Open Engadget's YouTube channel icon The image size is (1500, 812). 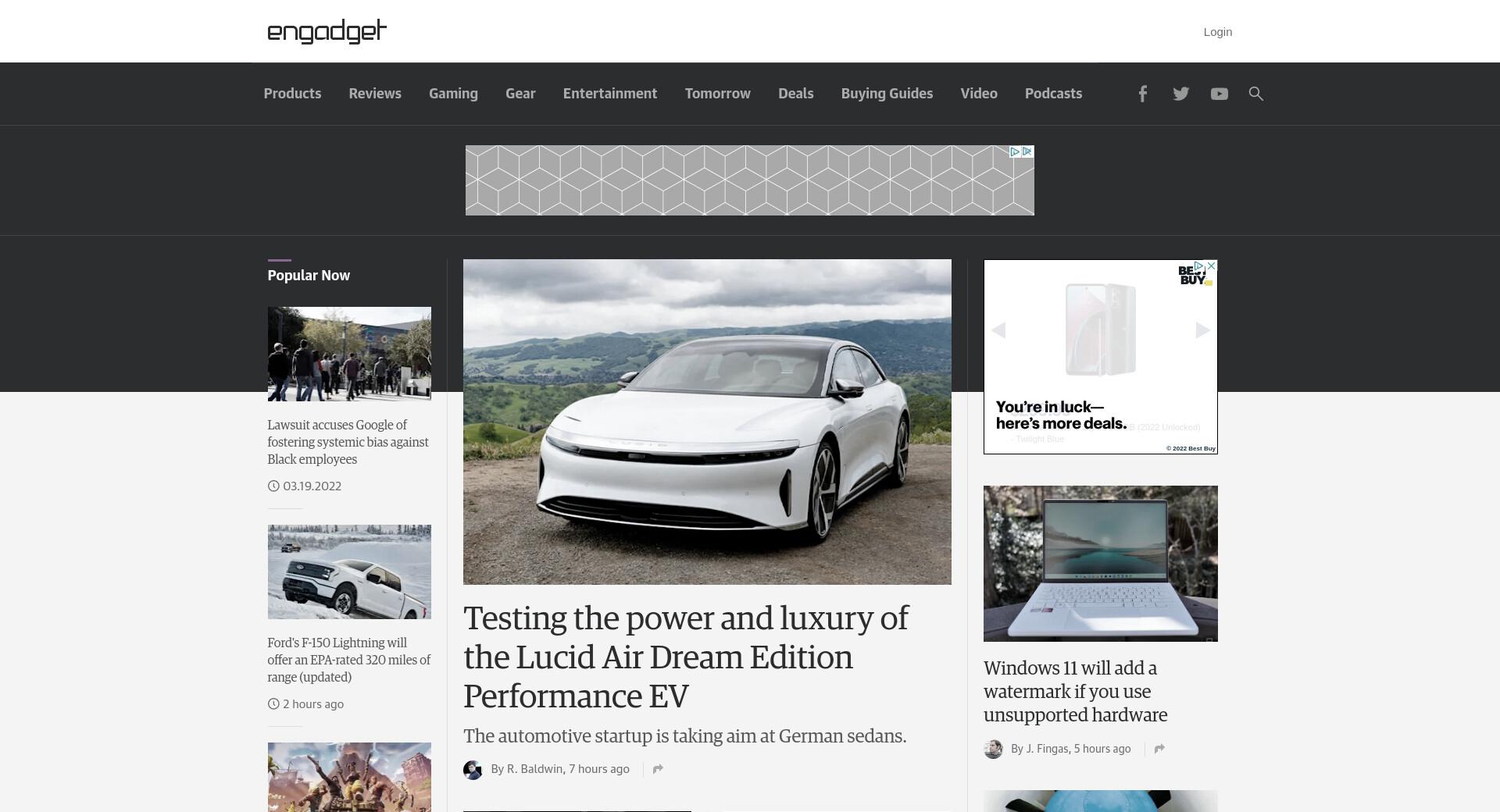tap(1219, 94)
